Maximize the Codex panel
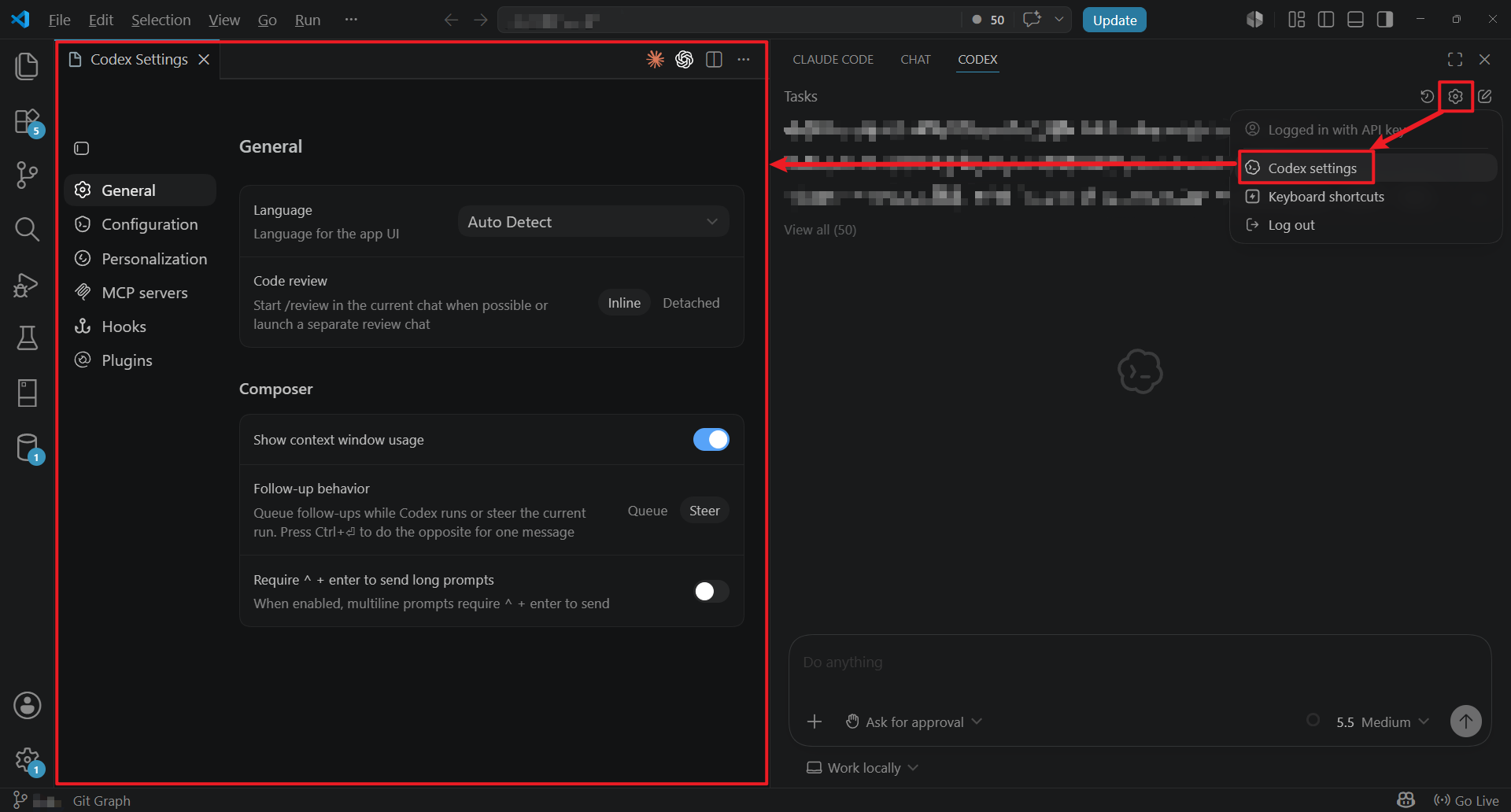The height and width of the screenshot is (812, 1511). [x=1455, y=59]
